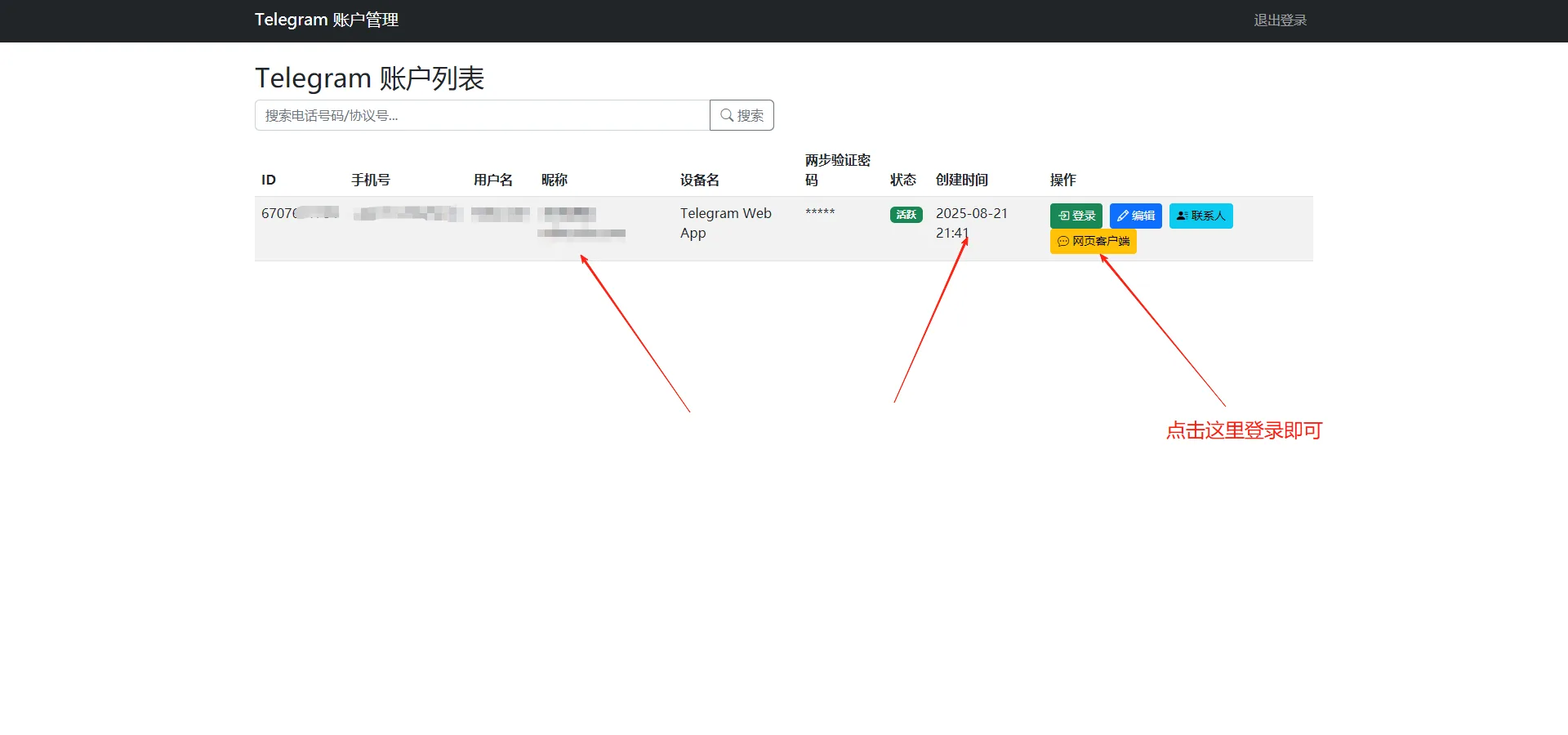
Task: Click the 状态 column header
Action: 902,180
